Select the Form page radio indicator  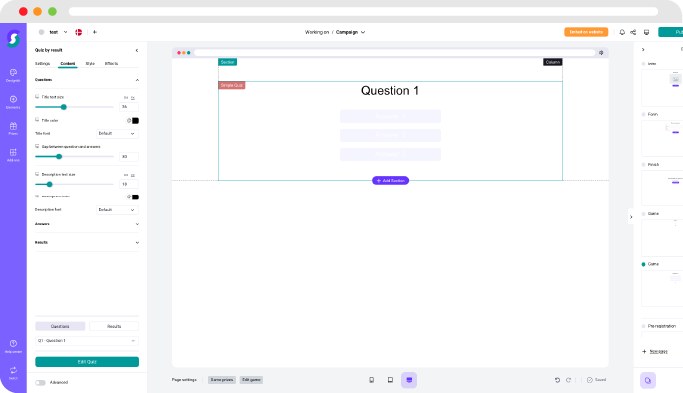tap(643, 114)
